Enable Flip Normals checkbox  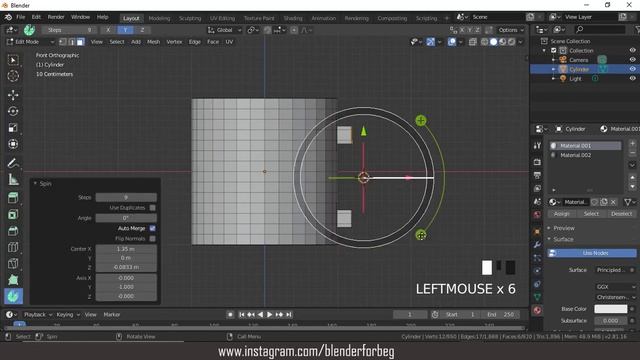[x=153, y=238]
